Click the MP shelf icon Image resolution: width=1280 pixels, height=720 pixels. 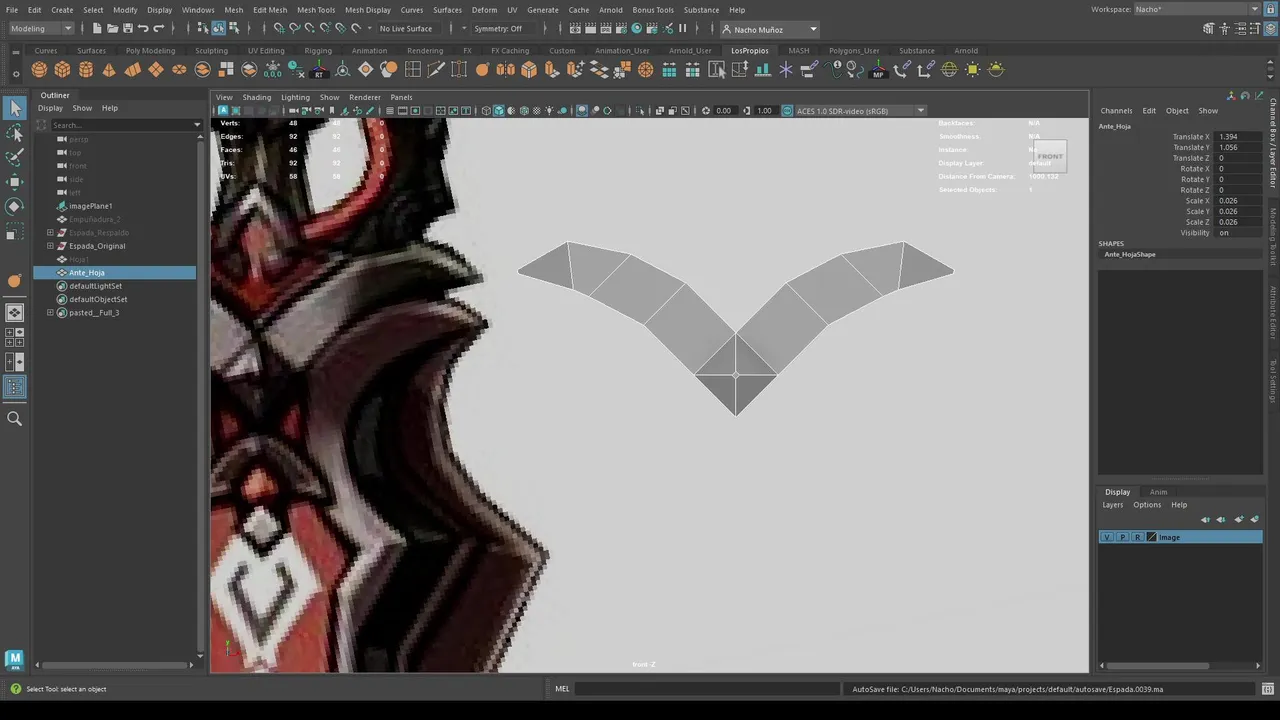[878, 69]
